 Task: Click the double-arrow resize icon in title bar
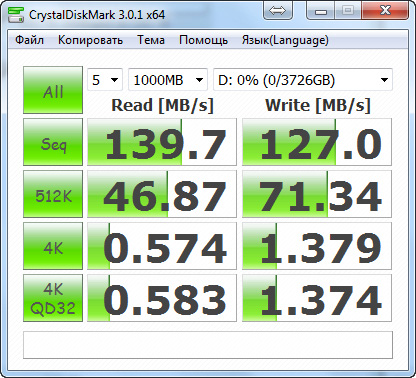pos(278,10)
